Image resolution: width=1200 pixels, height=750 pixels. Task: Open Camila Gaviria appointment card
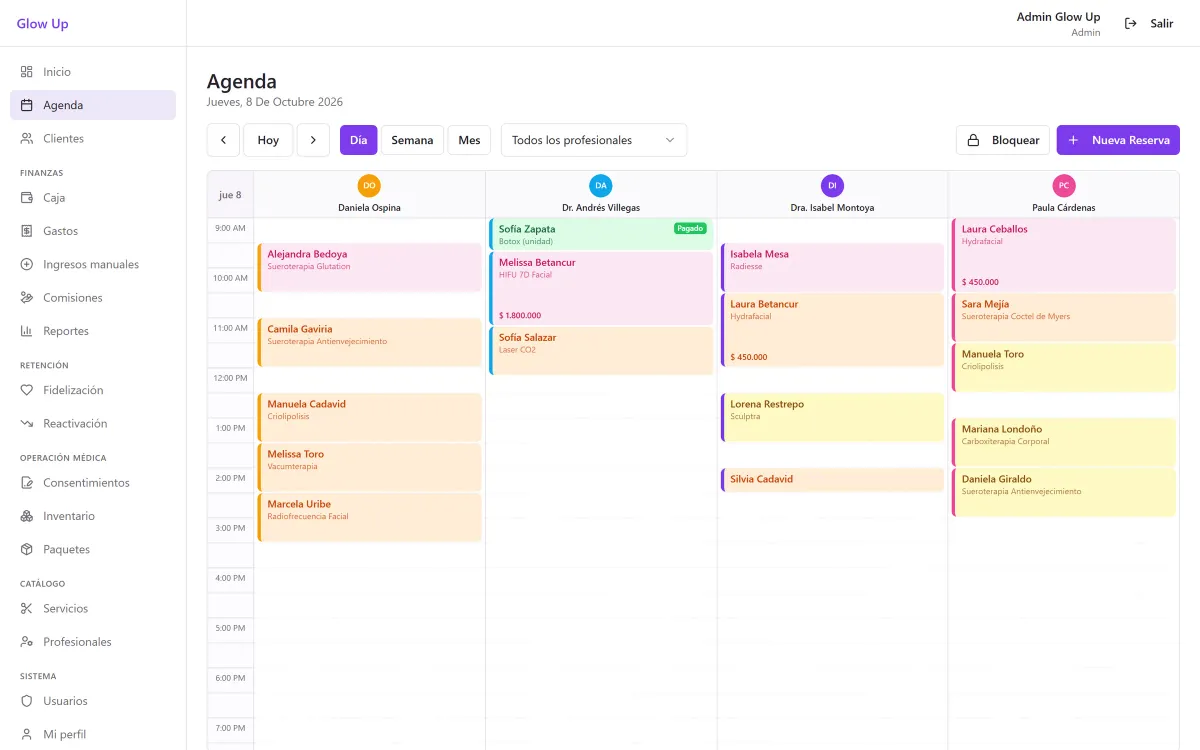(x=369, y=342)
